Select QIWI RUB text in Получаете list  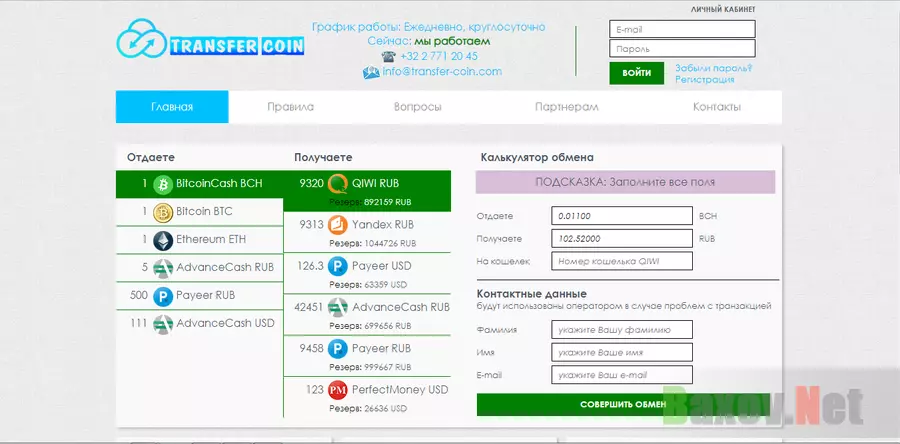(x=375, y=184)
